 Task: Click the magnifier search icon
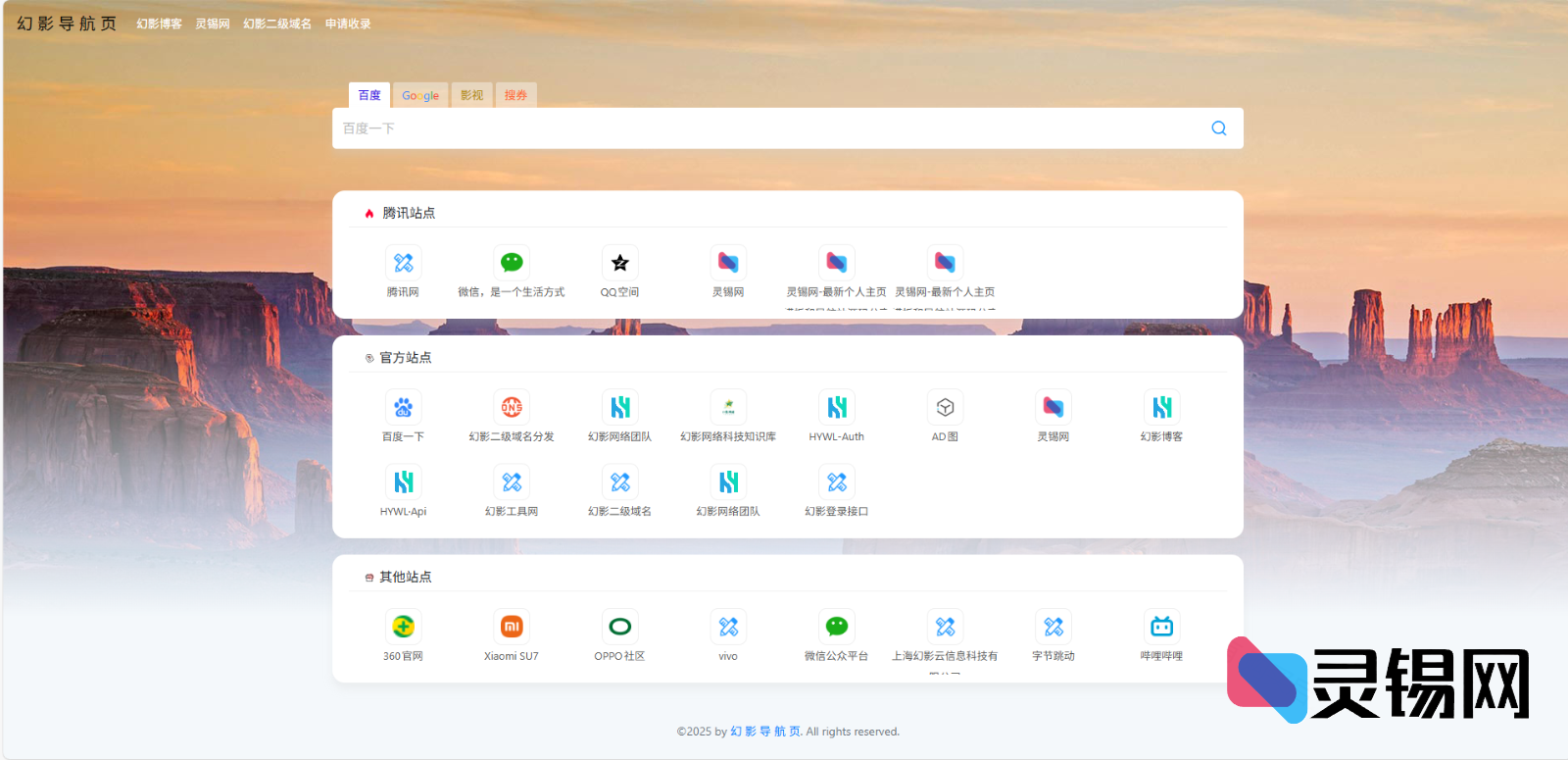click(1219, 128)
